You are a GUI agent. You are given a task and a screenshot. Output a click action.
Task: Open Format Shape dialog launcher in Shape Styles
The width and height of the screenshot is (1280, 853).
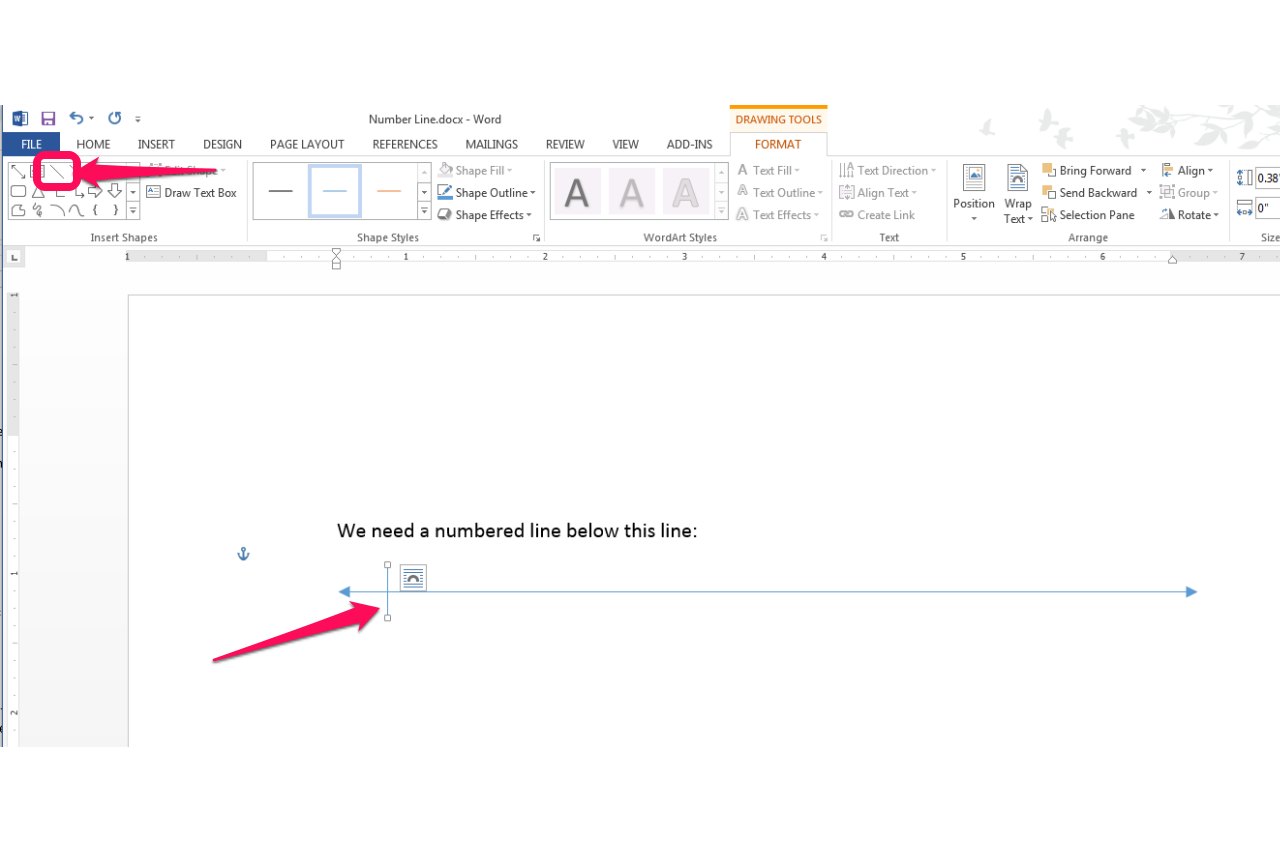point(537,238)
